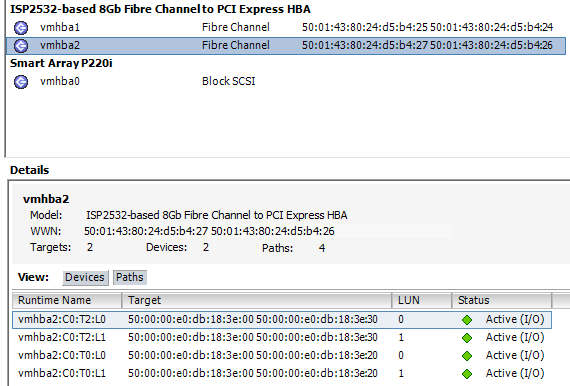Click green status diamond for vmhba2:C0:T0:L0

tap(467, 356)
